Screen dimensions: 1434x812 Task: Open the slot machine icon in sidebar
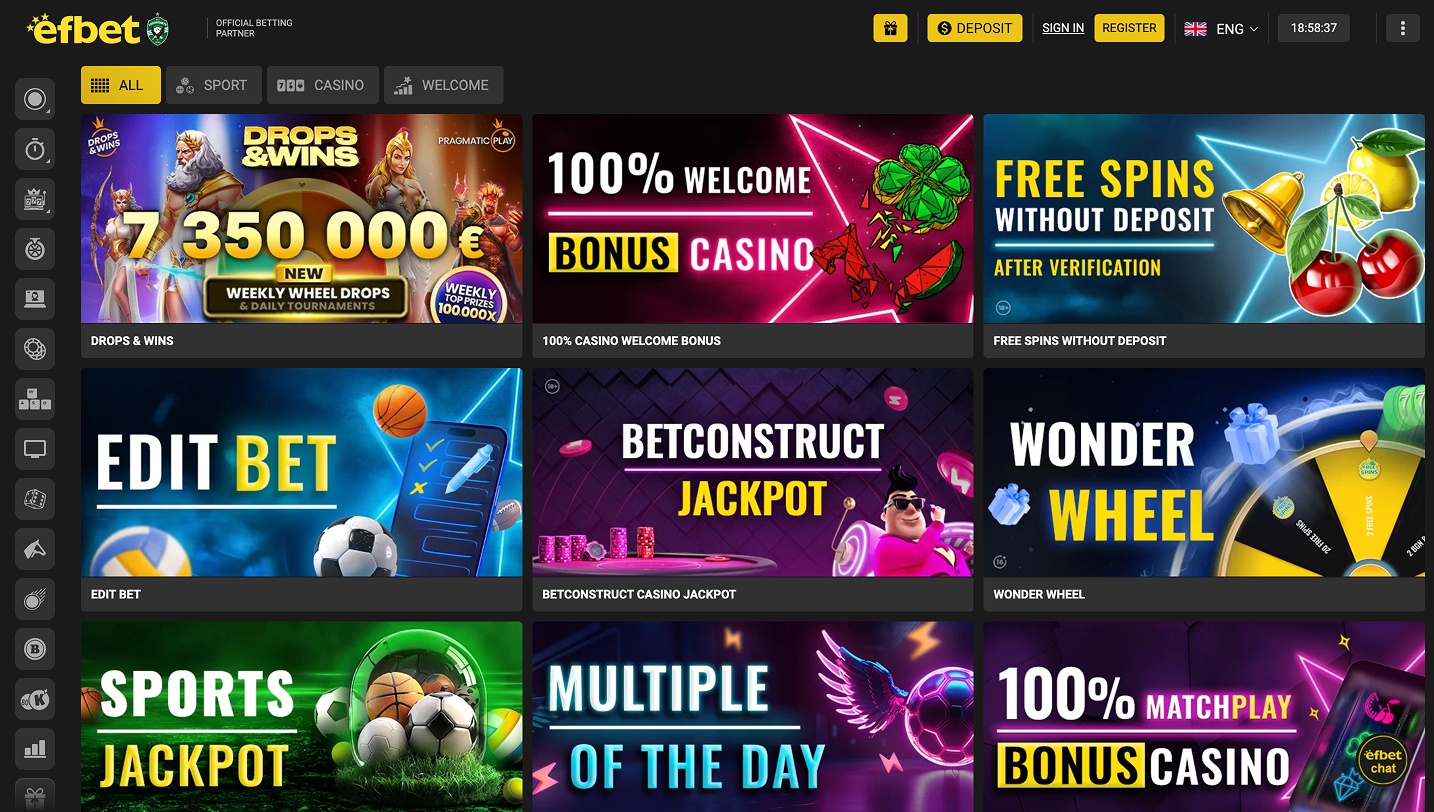coord(35,199)
